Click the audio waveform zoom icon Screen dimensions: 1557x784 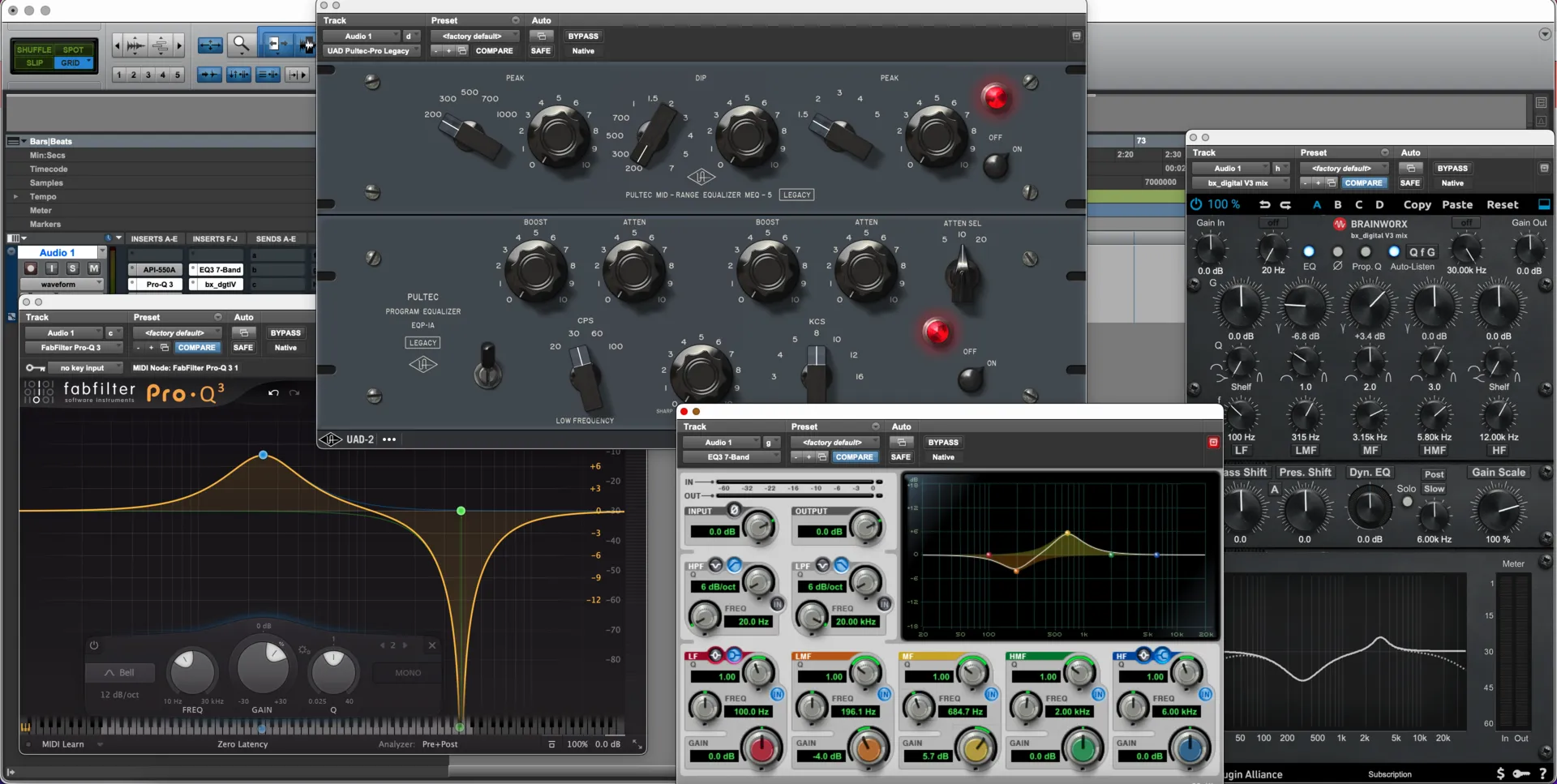135,45
